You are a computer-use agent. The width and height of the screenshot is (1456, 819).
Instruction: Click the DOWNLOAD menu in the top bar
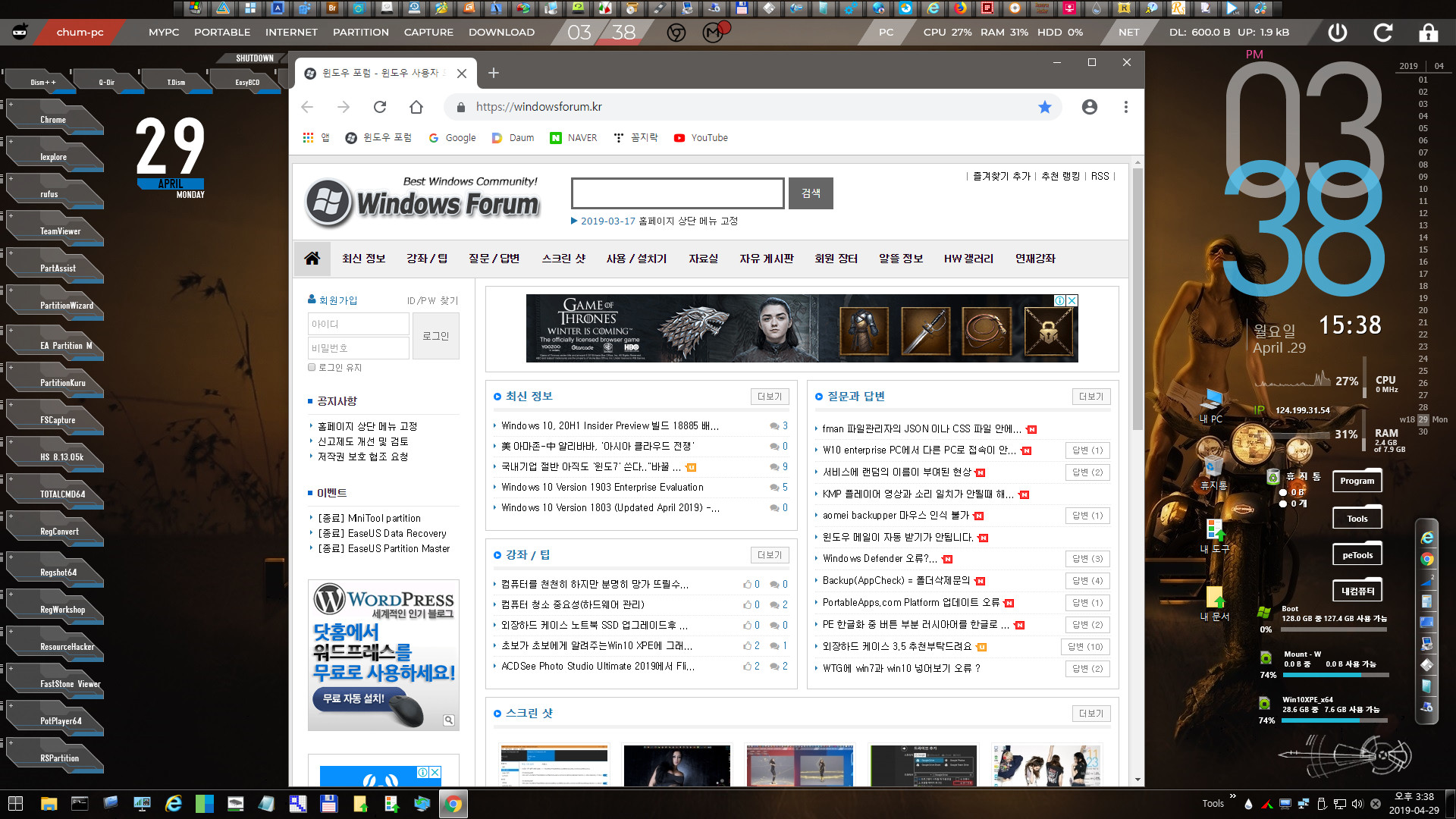point(501,33)
